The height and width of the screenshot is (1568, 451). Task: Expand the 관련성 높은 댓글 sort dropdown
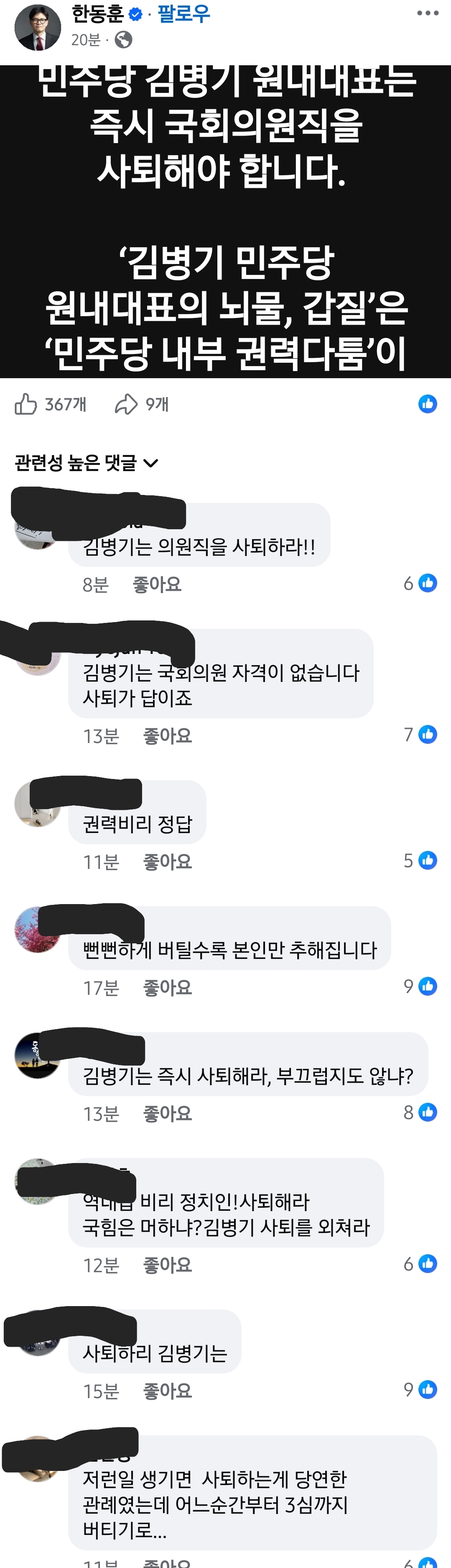pyautogui.click(x=86, y=463)
